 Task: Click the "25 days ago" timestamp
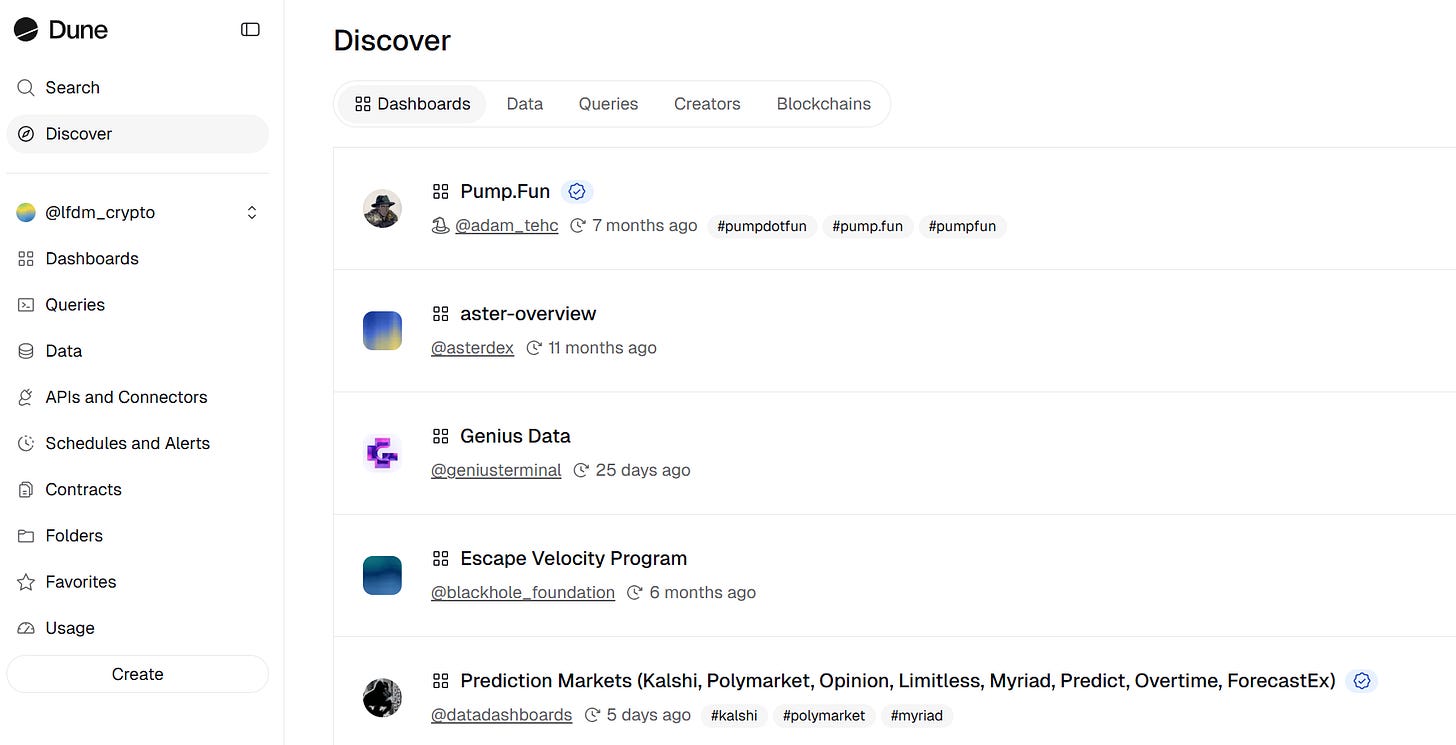tap(643, 470)
